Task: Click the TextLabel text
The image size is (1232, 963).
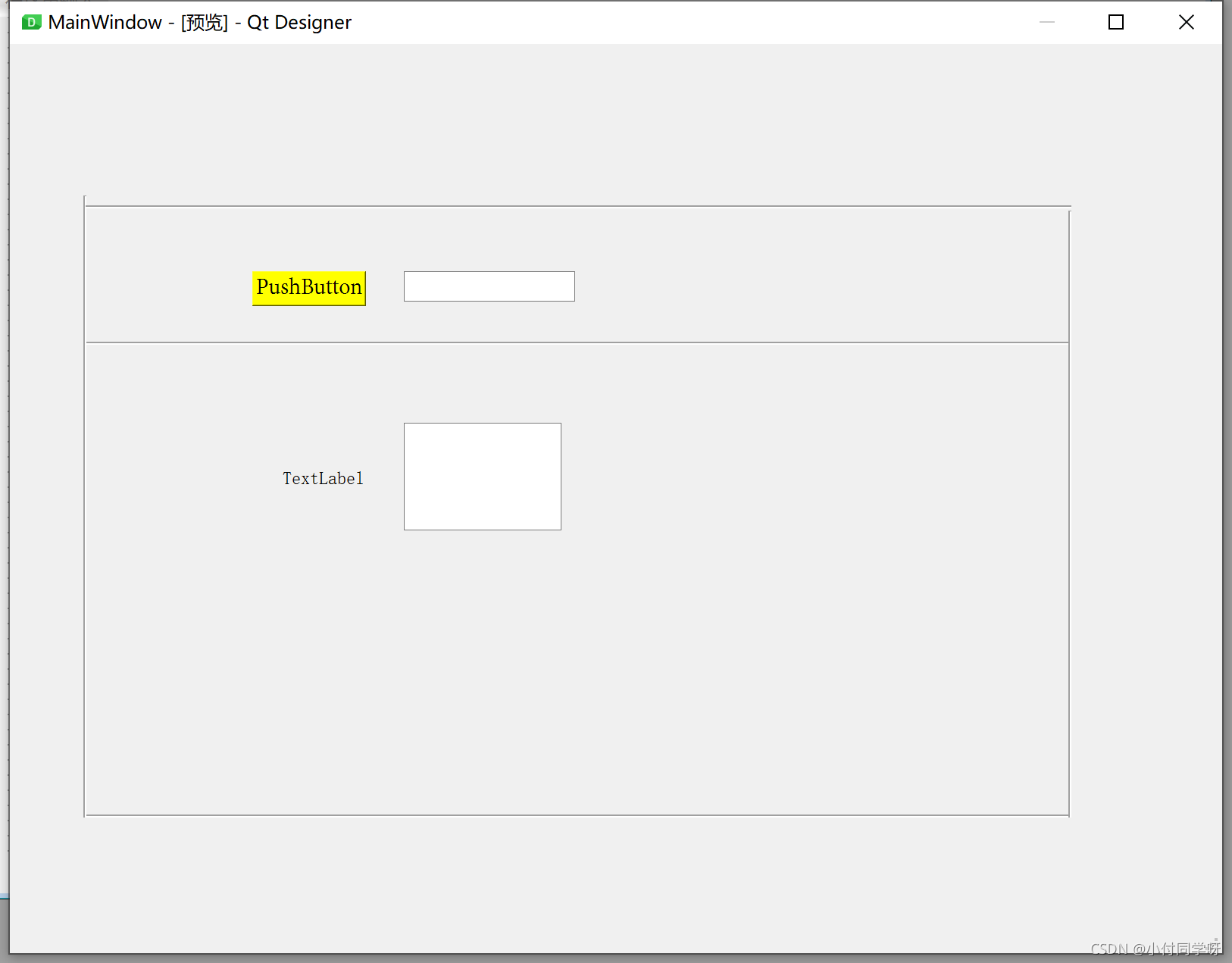Action: (x=323, y=479)
